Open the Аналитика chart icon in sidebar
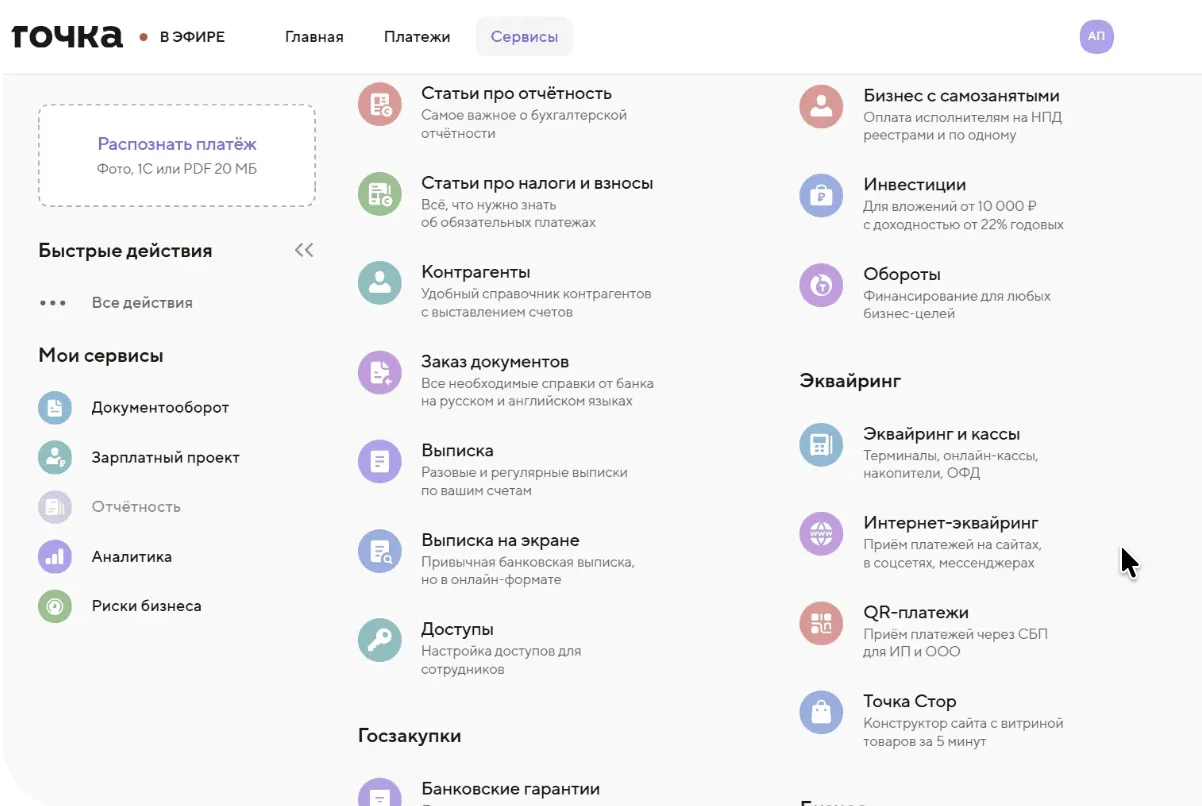Viewport: 1202px width, 806px height. pyautogui.click(x=55, y=557)
